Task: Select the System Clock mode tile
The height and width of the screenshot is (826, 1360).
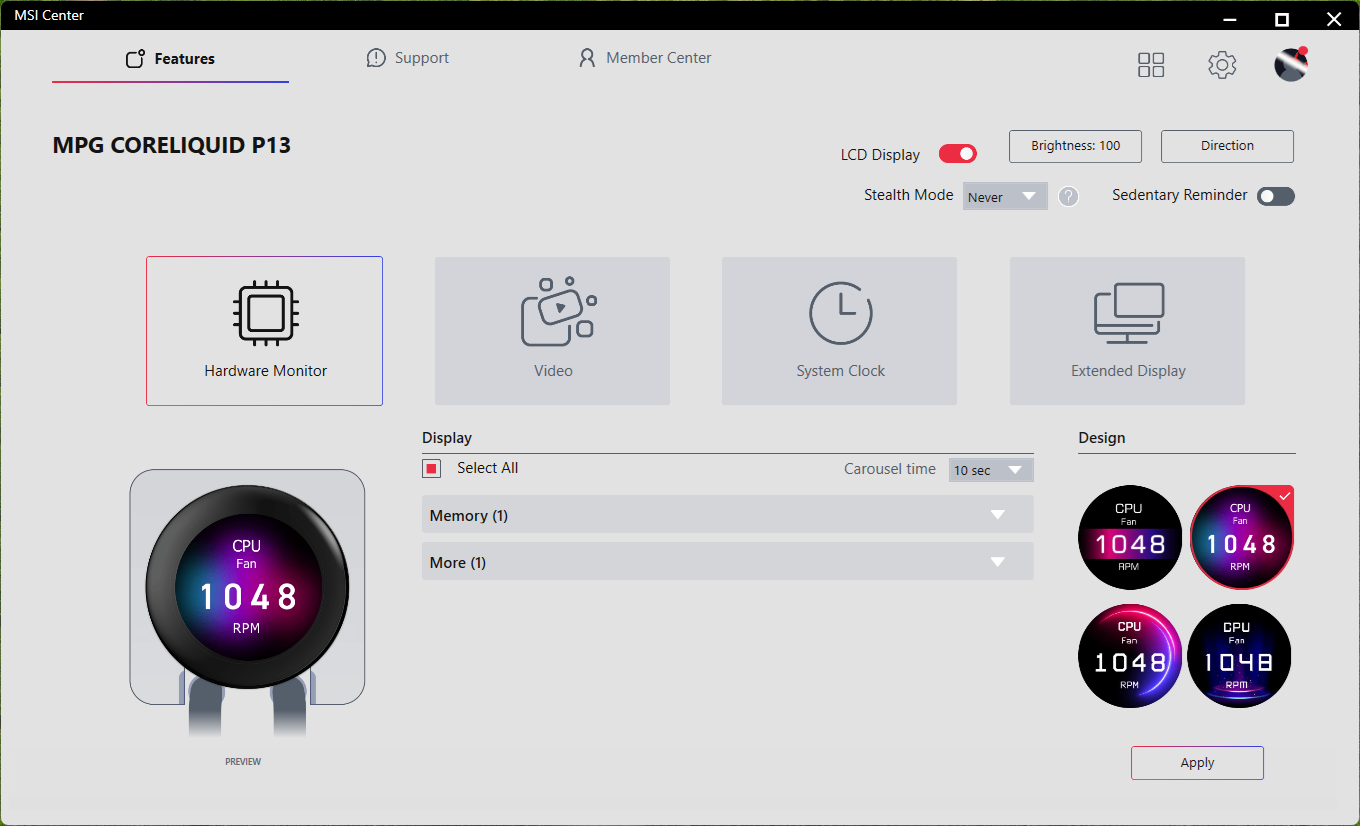Action: (840, 331)
